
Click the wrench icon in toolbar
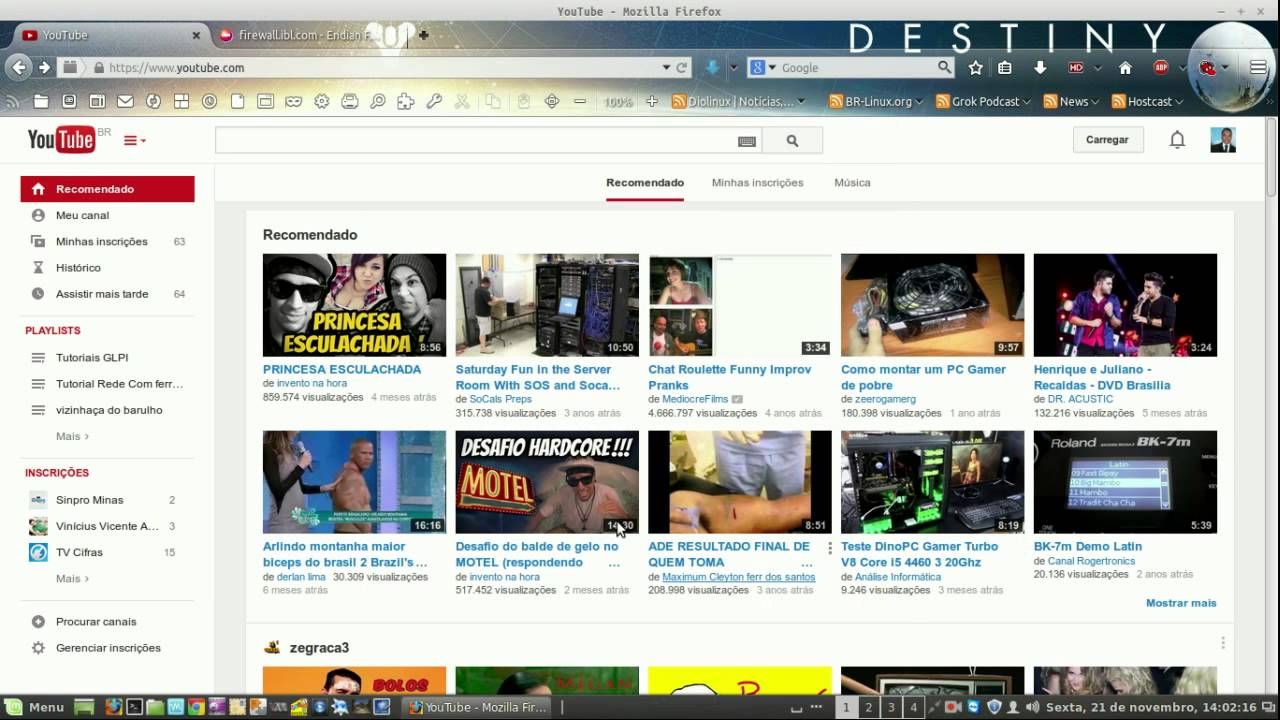click(434, 101)
